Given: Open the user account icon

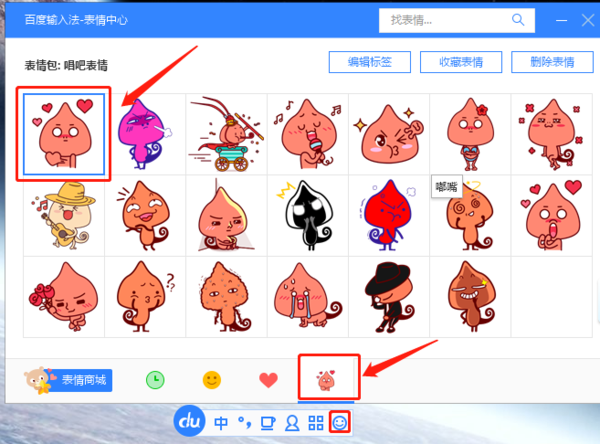Looking at the screenshot, I should coord(292,423).
